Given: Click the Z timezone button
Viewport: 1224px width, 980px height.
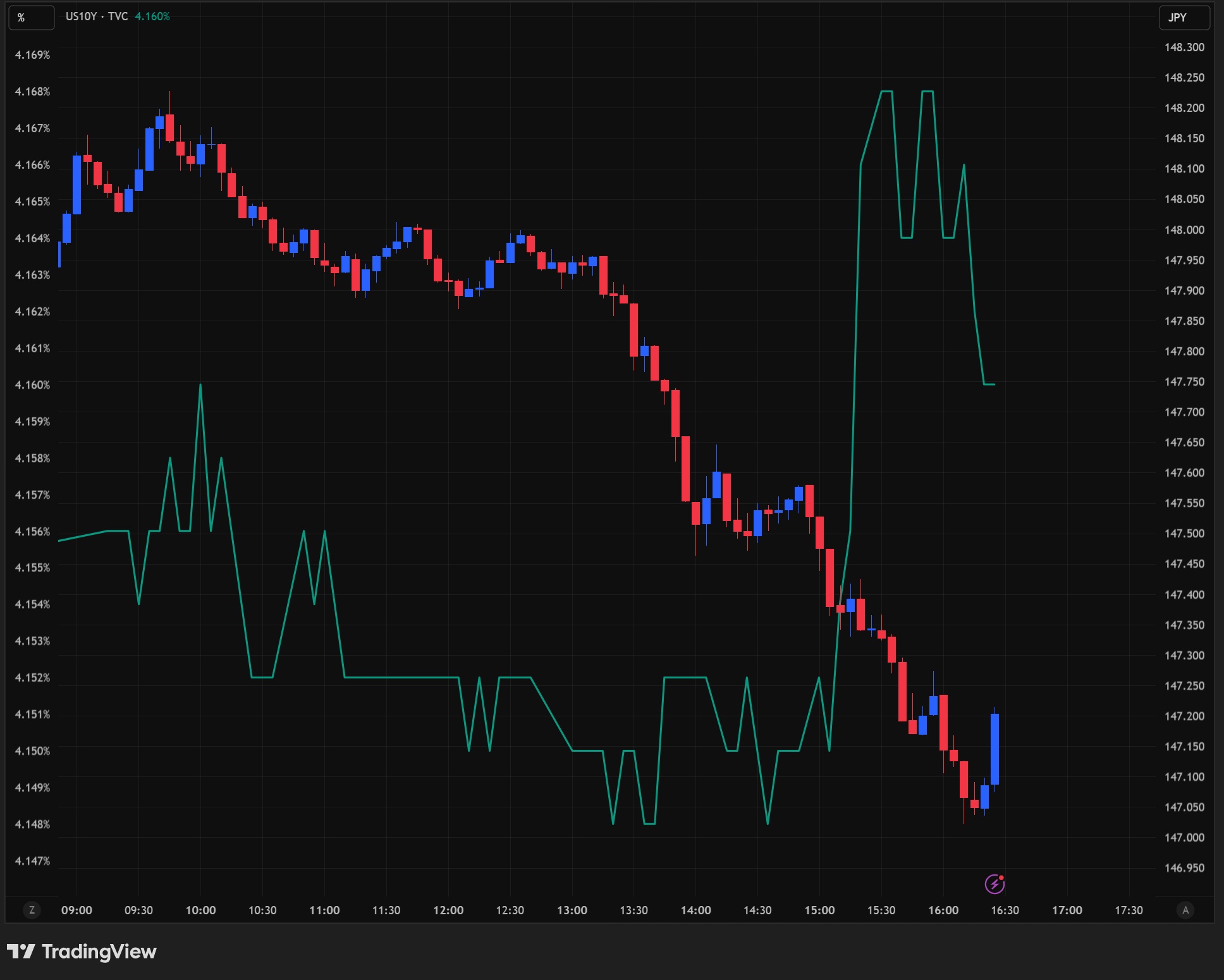Looking at the screenshot, I should (32, 910).
